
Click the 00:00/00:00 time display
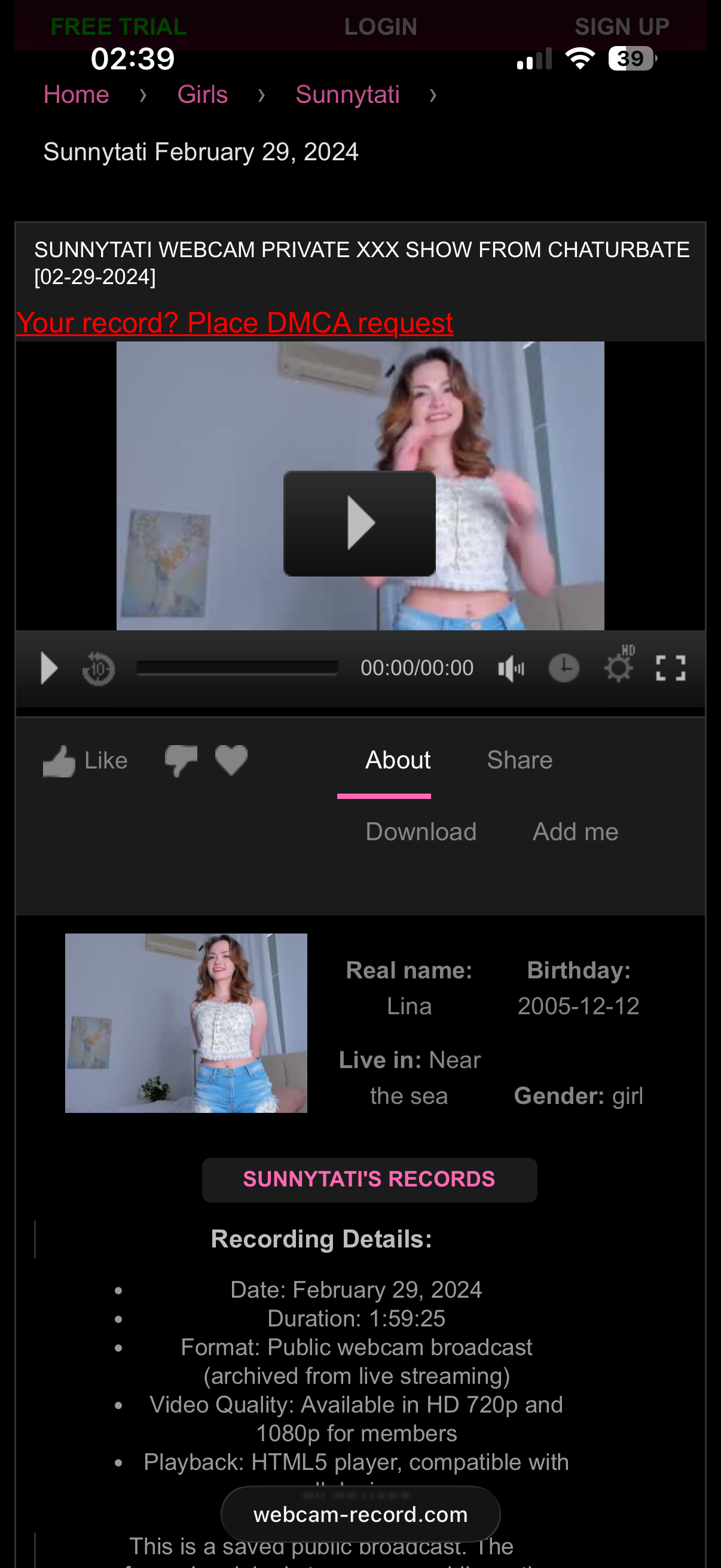click(417, 668)
